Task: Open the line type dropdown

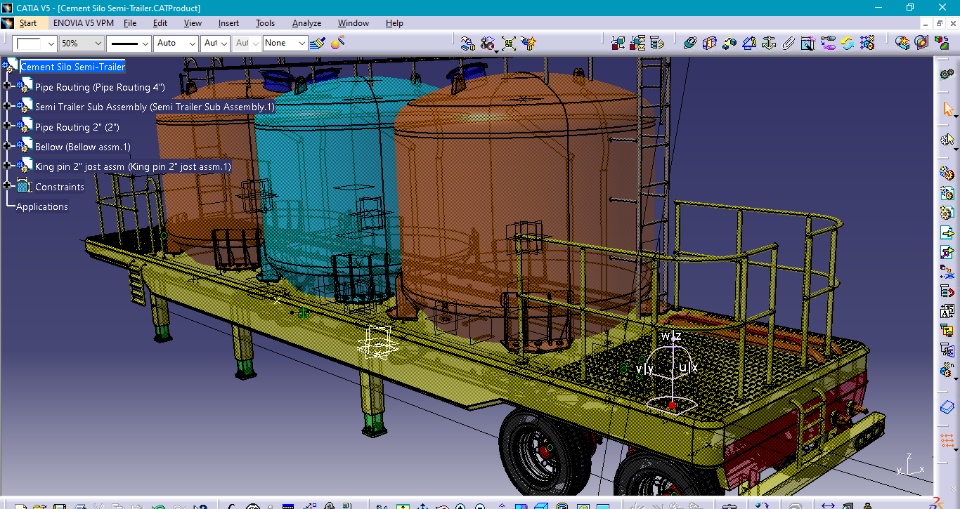Action: pos(144,43)
